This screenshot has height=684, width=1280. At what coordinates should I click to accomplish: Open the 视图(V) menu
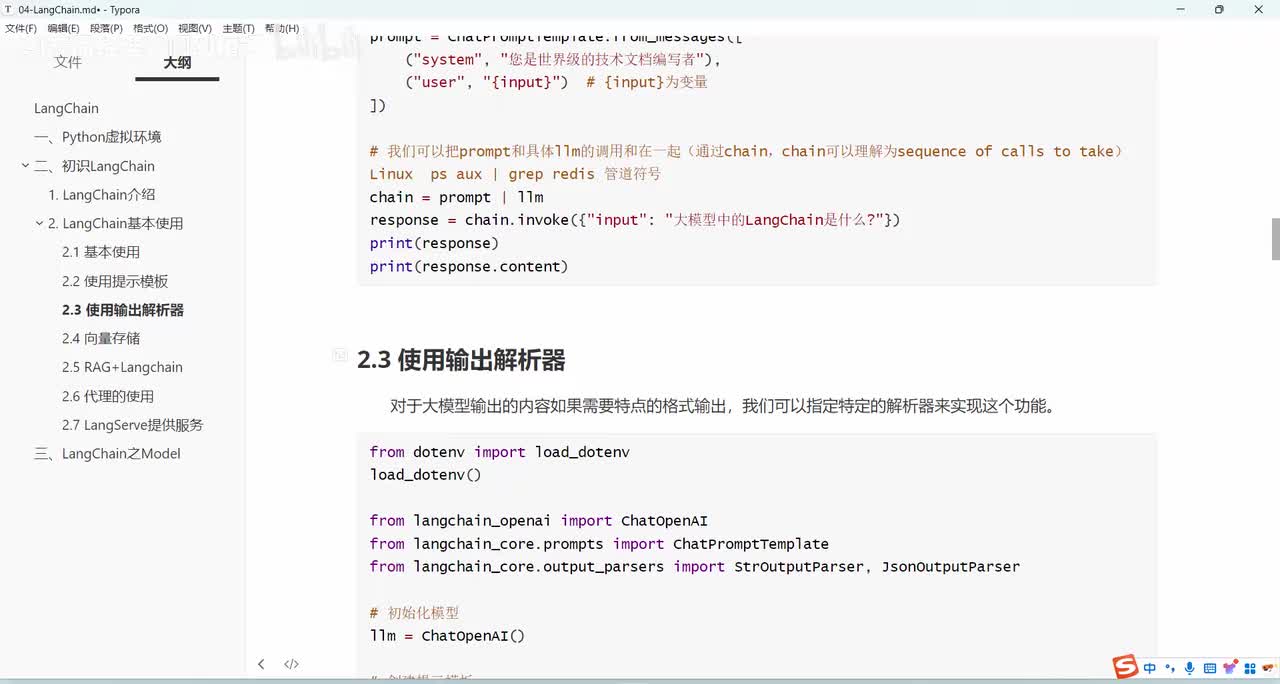pos(194,28)
